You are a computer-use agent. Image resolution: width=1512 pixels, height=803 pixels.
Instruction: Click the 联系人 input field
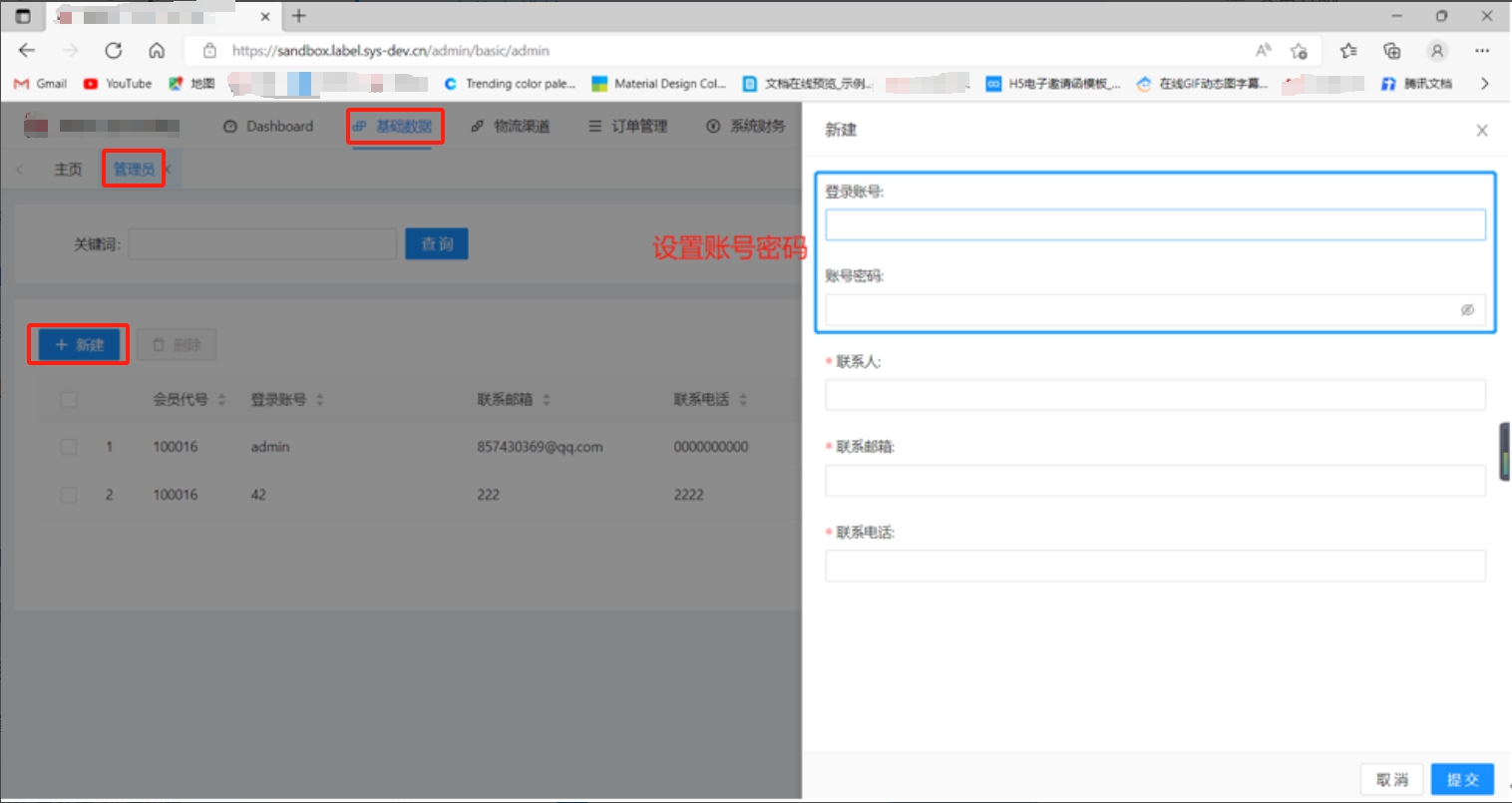click(1155, 395)
